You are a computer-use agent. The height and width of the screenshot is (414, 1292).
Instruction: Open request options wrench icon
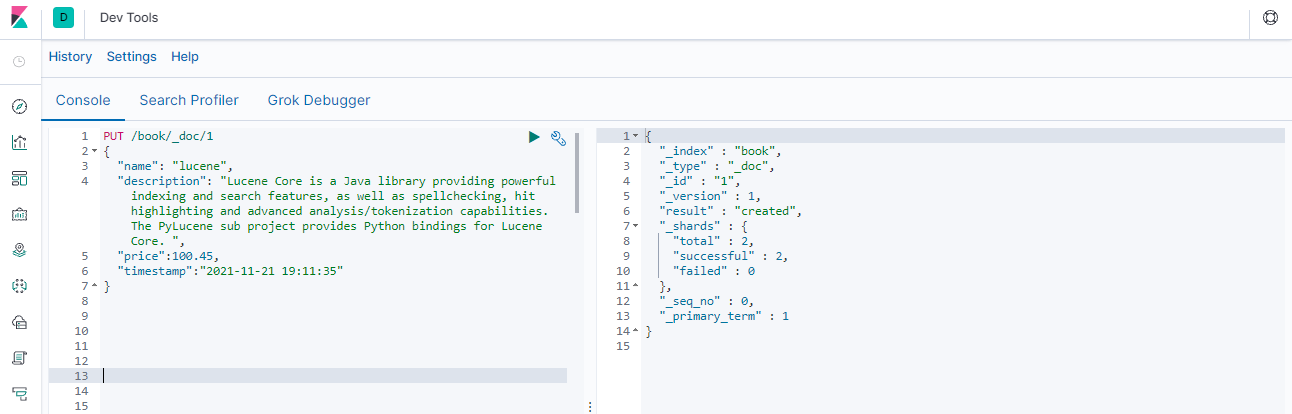click(x=559, y=137)
